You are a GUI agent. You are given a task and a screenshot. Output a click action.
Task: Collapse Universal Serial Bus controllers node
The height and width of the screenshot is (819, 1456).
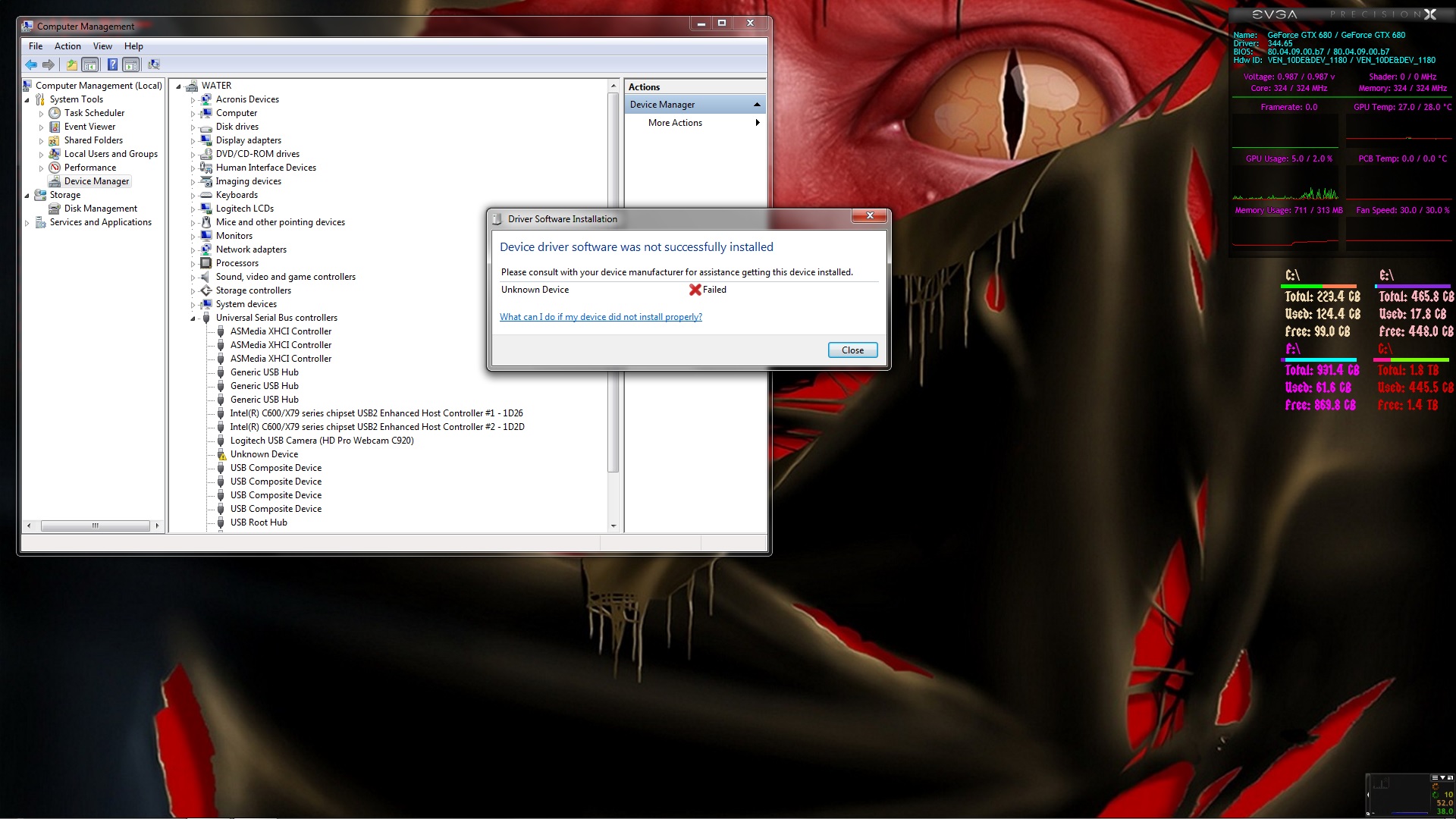[x=193, y=318]
